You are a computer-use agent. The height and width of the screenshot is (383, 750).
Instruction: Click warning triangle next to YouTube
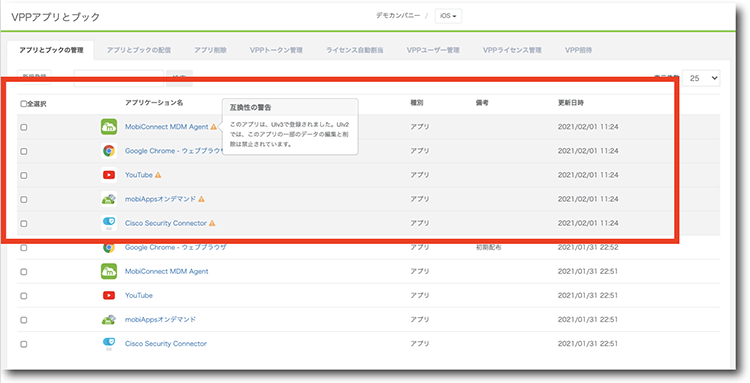[158, 175]
